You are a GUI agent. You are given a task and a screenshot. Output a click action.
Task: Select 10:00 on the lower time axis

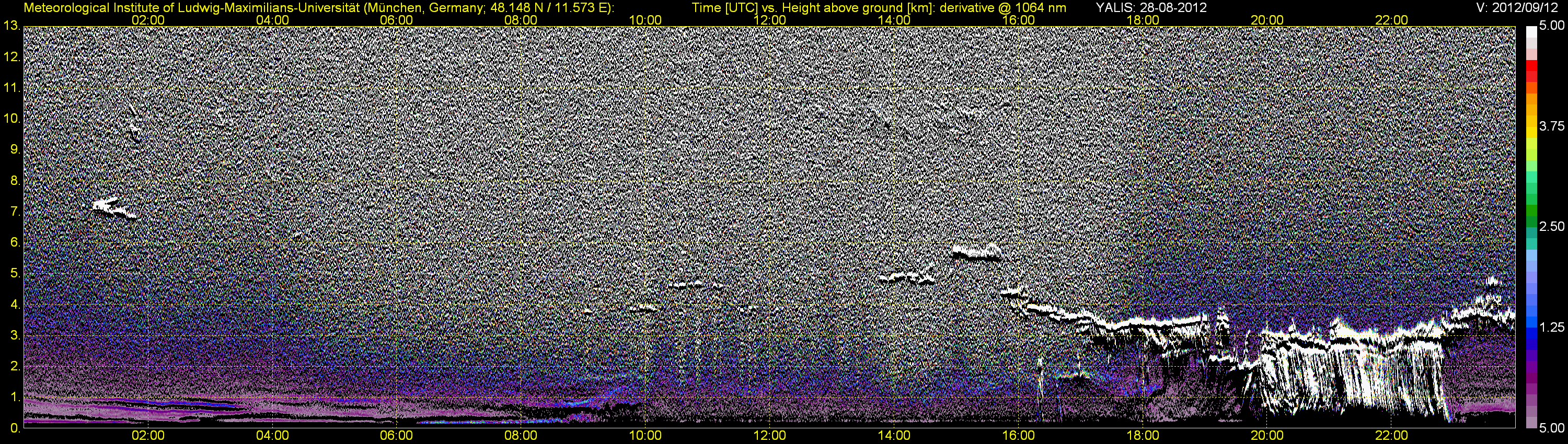tap(645, 436)
